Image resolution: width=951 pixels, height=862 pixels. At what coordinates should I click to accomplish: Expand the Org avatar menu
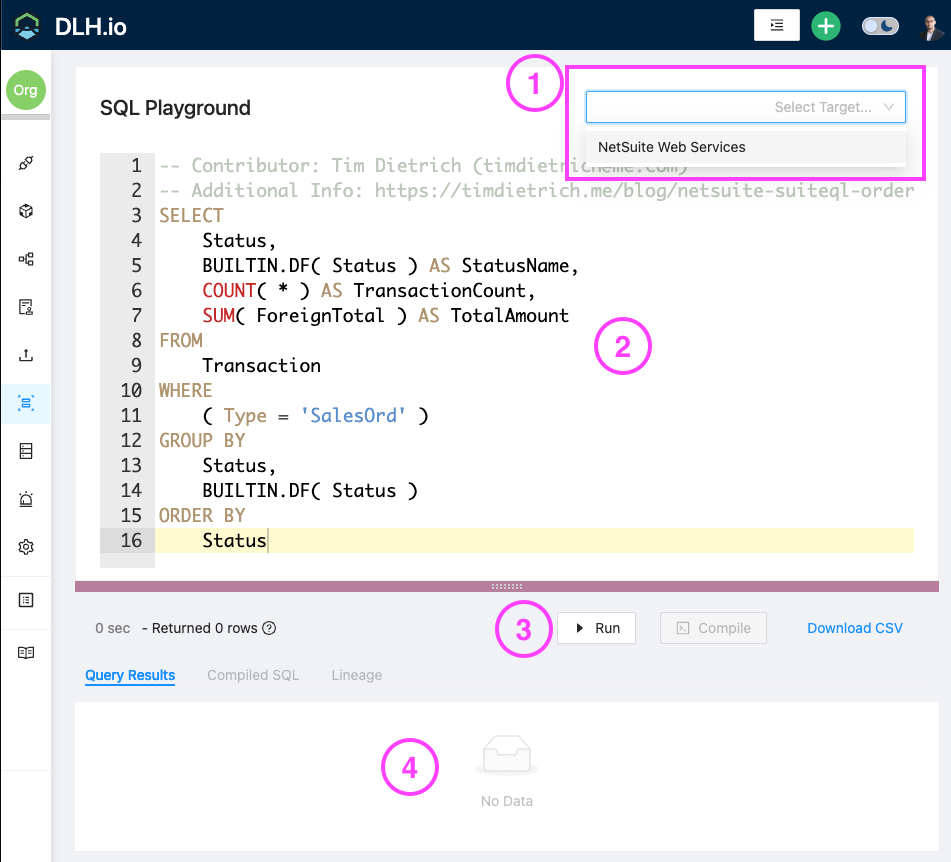coord(25,89)
